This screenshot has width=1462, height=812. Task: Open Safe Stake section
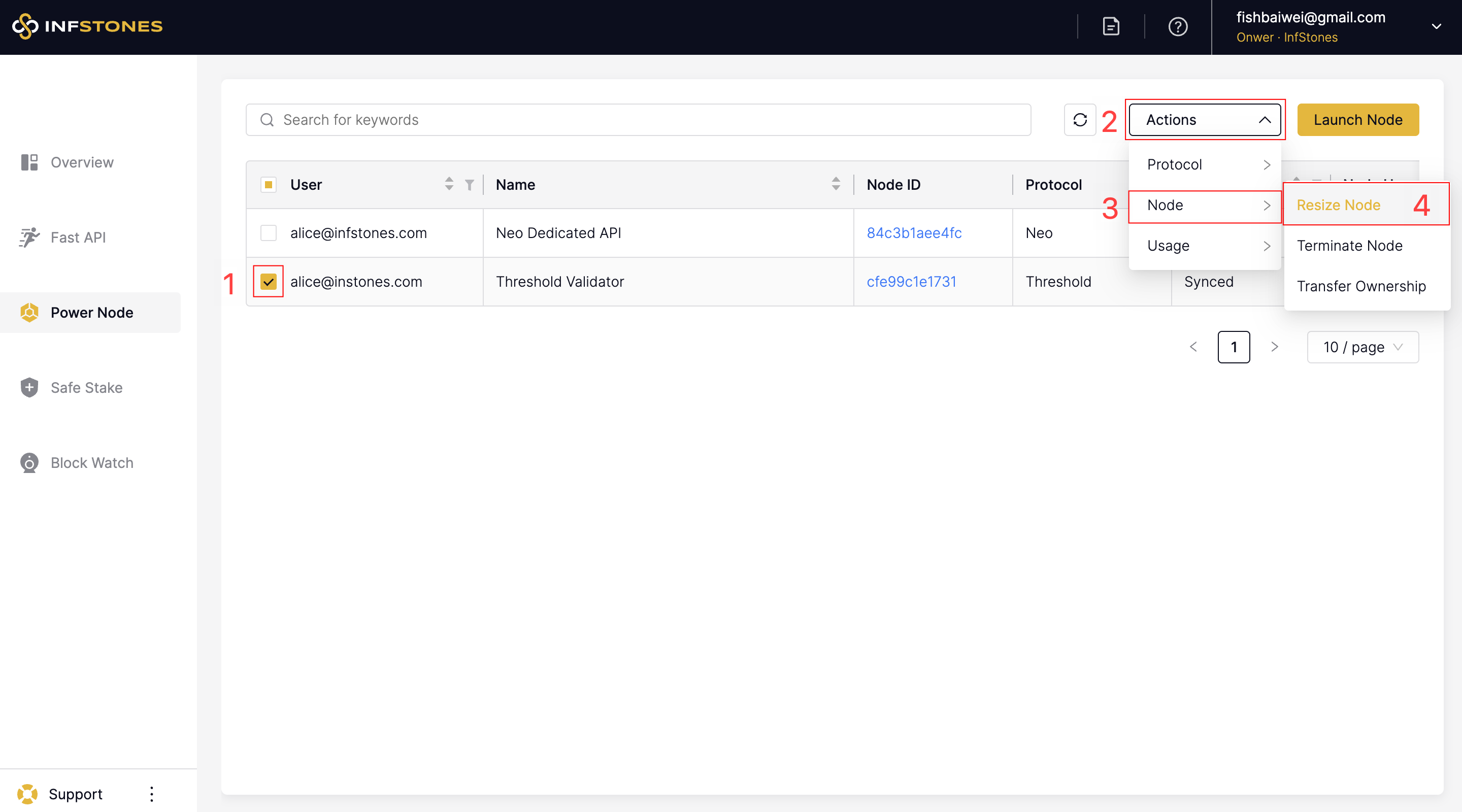click(x=86, y=388)
